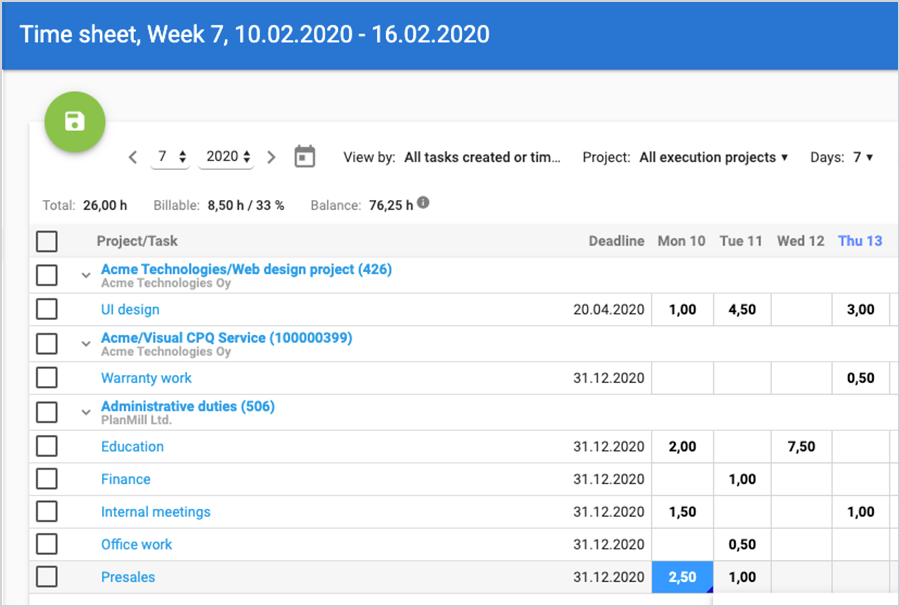Screen dimensions: 900x607
Task: Collapse the Acme/Visual CPQ Service group
Action: (x=86, y=344)
